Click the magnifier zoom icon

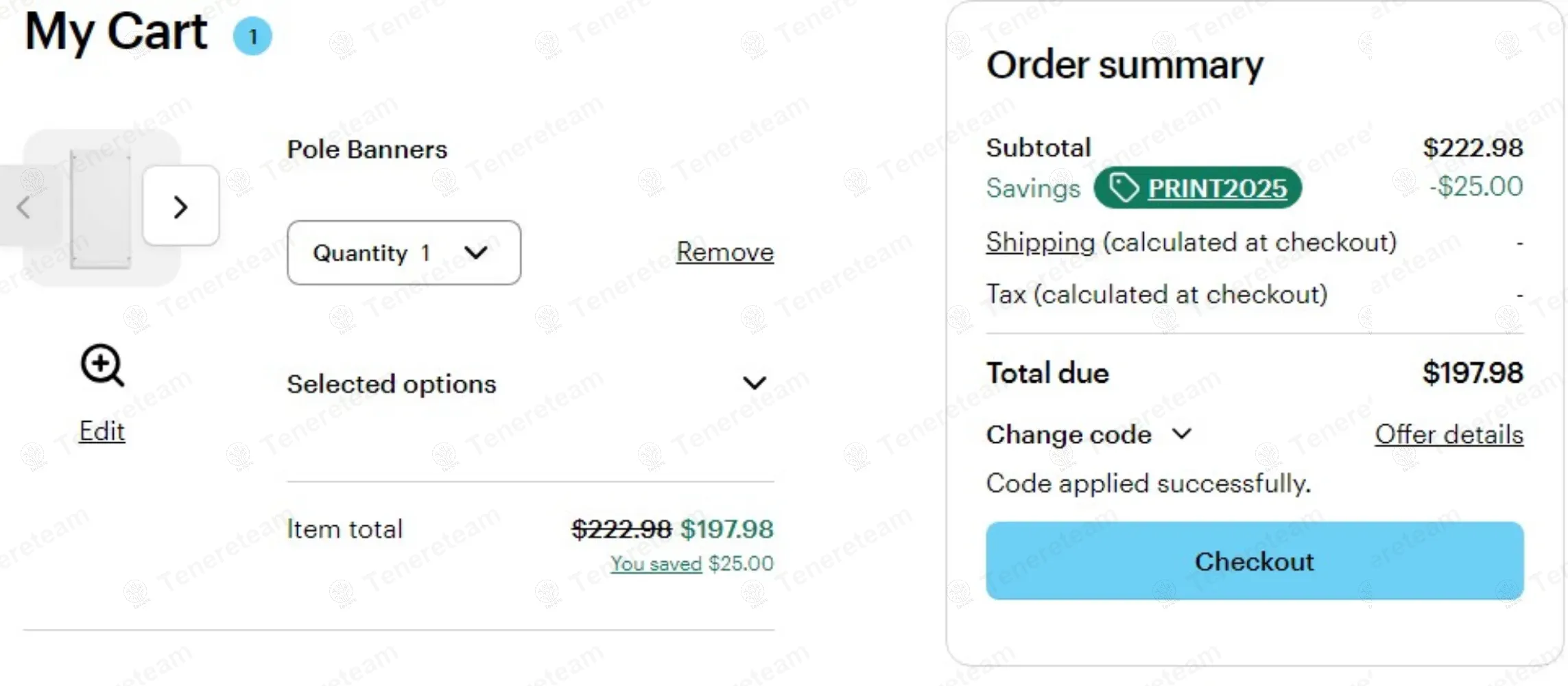pos(102,365)
